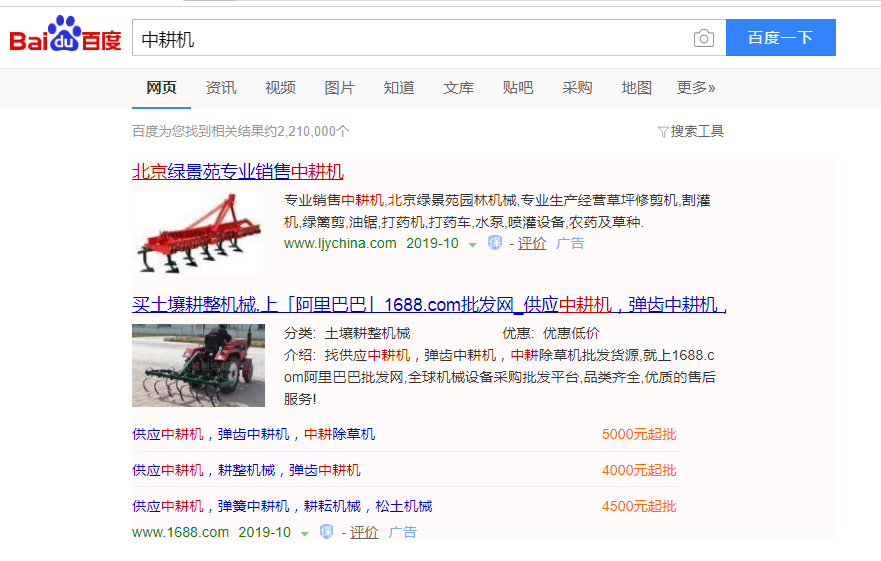881x561 pixels.
Task: Open the 图片 tab
Action: (x=339, y=88)
